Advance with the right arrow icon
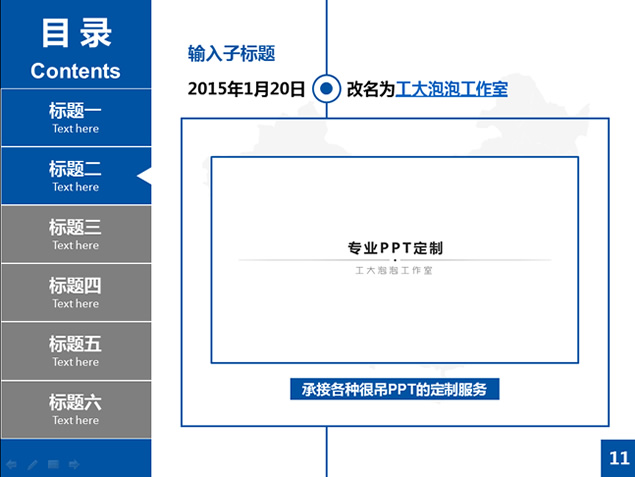 coord(74,464)
